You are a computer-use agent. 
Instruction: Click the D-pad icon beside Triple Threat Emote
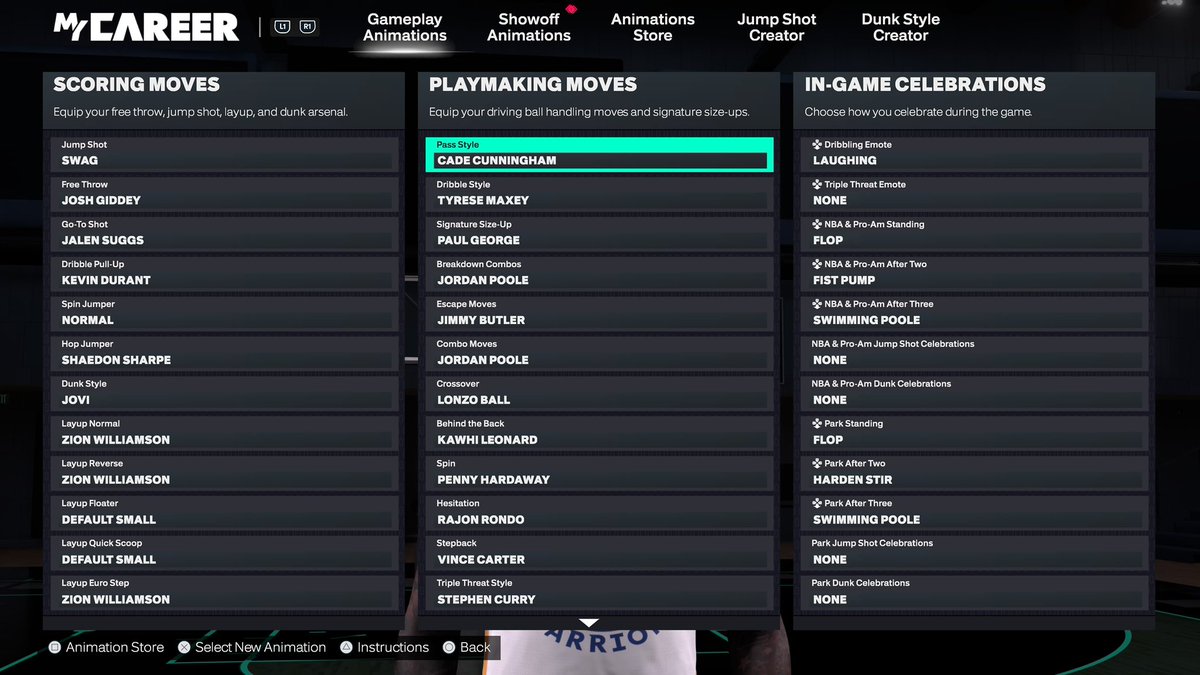tap(817, 185)
